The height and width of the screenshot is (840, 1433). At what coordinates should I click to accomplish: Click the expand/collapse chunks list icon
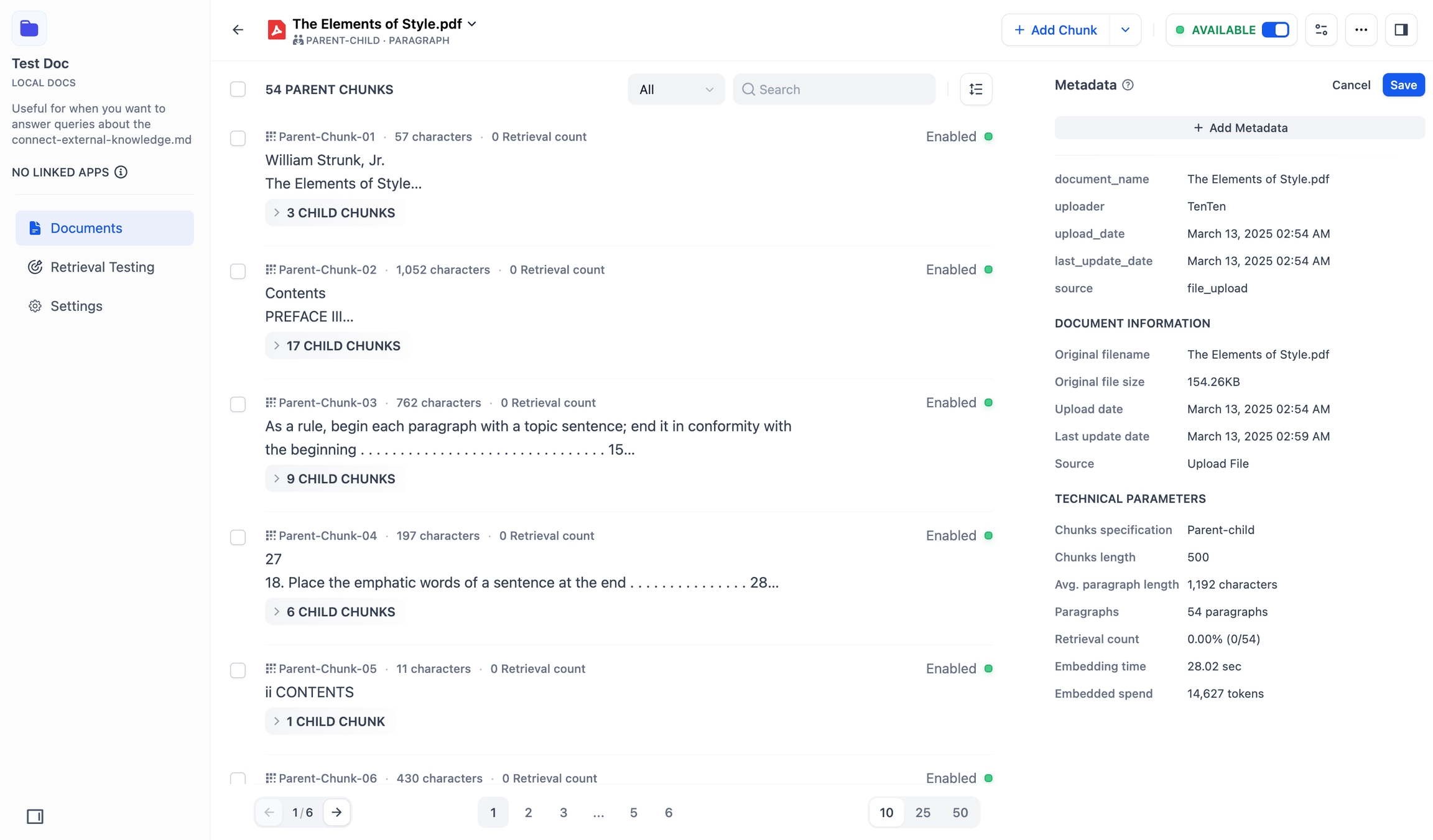pyautogui.click(x=976, y=90)
